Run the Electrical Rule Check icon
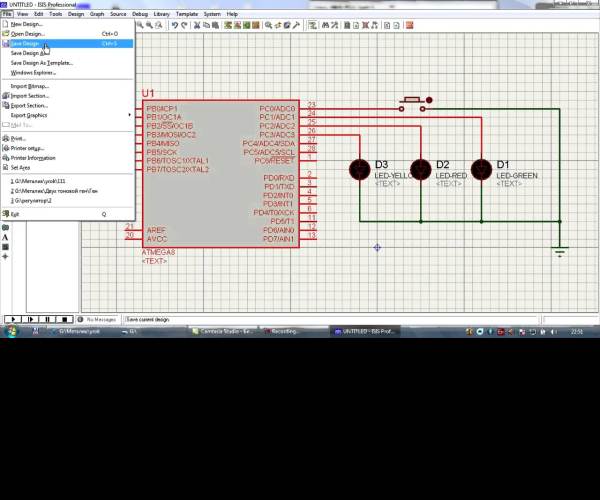 [396, 25]
